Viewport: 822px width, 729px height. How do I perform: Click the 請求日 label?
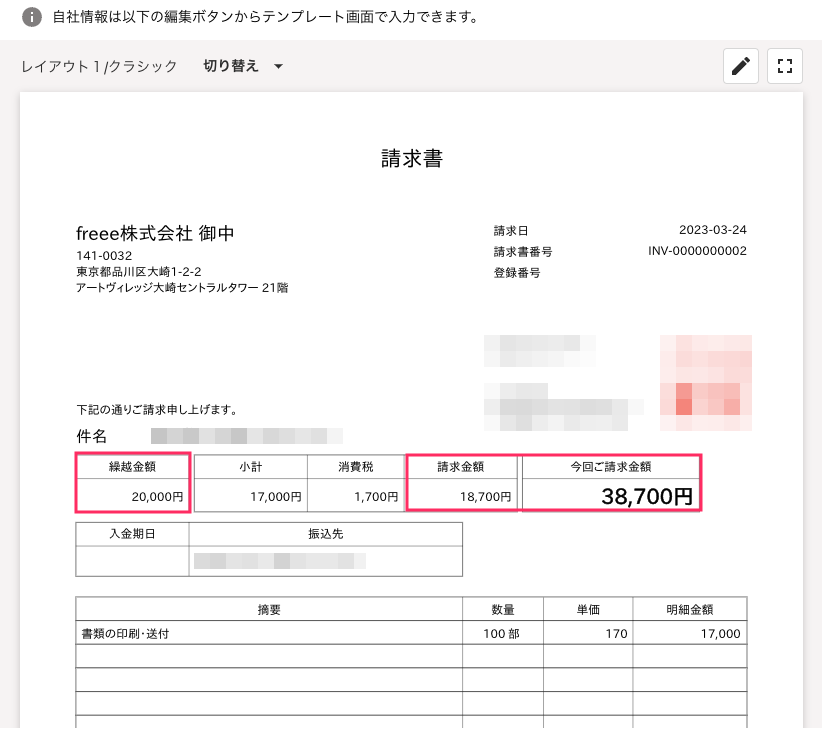coord(511,231)
